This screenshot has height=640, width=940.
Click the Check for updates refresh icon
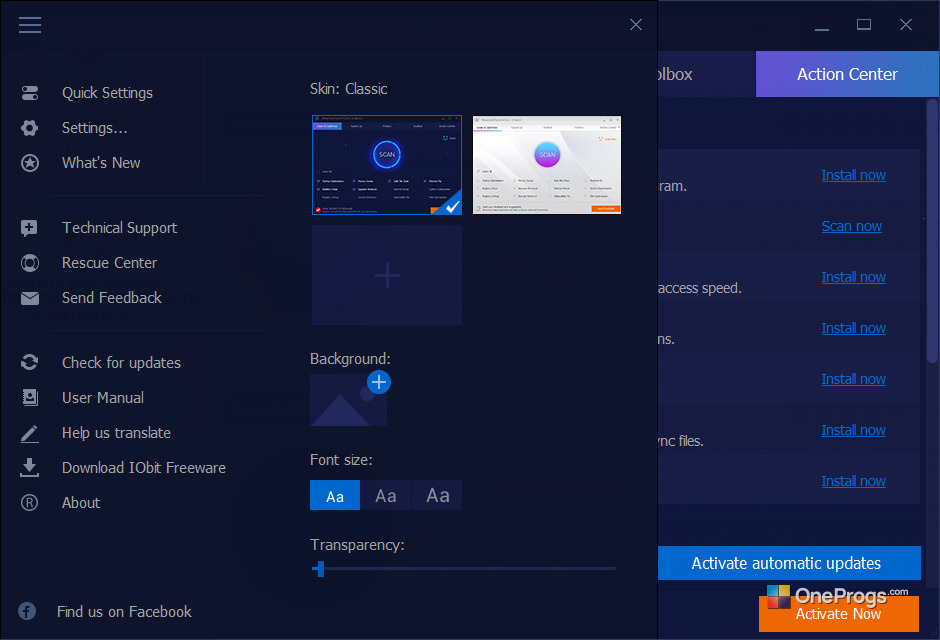pos(29,362)
